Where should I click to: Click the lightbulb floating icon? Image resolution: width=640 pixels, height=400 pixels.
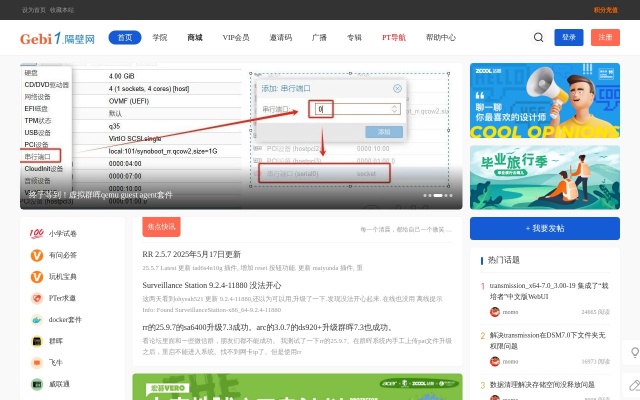pos(633,351)
